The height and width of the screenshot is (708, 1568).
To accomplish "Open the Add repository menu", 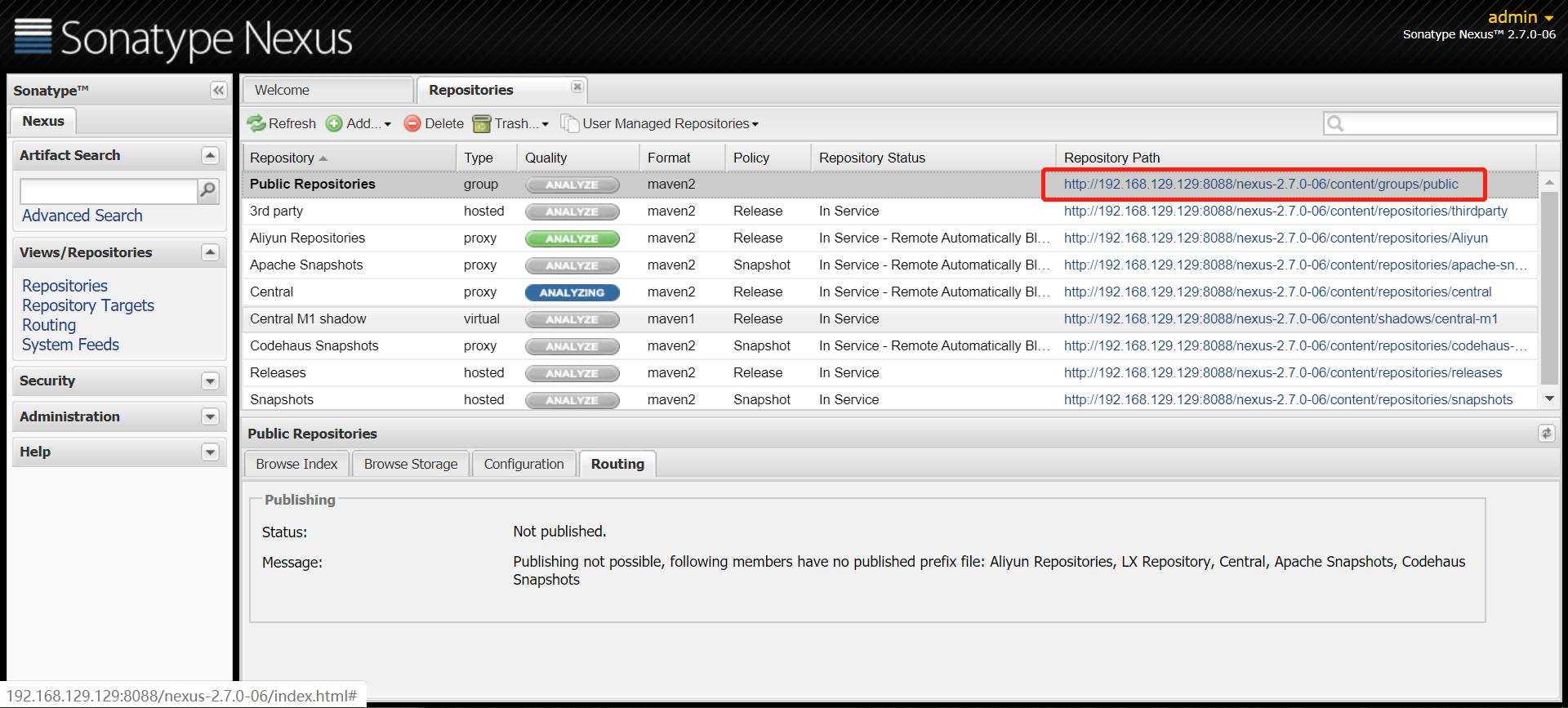I will pyautogui.click(x=359, y=123).
